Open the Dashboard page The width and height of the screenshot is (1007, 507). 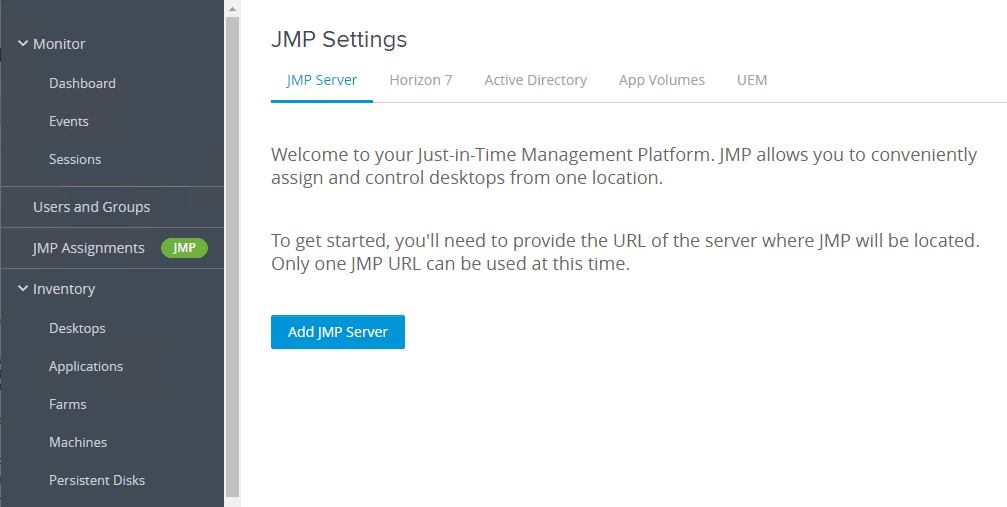coord(82,83)
